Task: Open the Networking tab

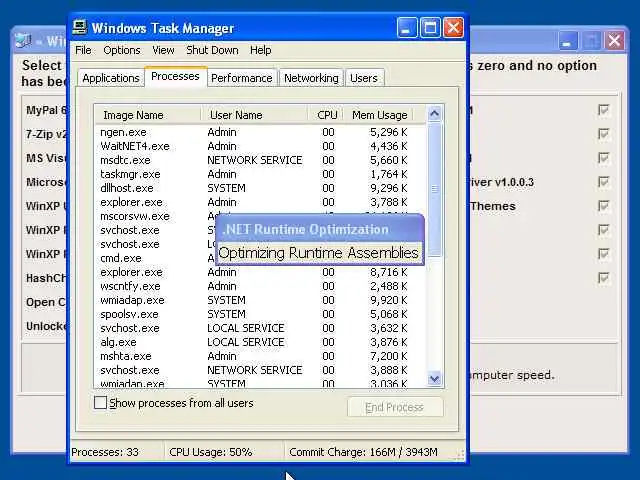Action: pos(311,78)
